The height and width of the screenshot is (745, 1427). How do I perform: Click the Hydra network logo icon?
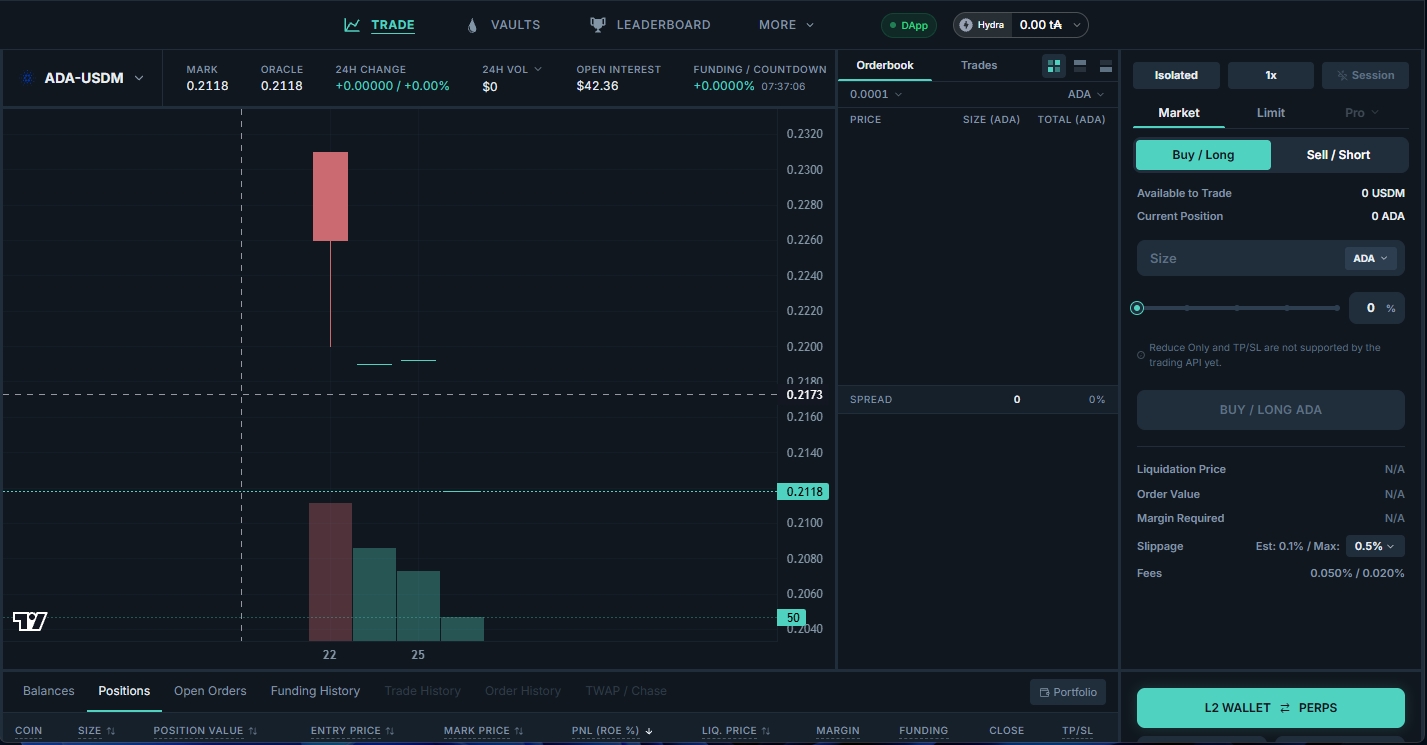[966, 25]
